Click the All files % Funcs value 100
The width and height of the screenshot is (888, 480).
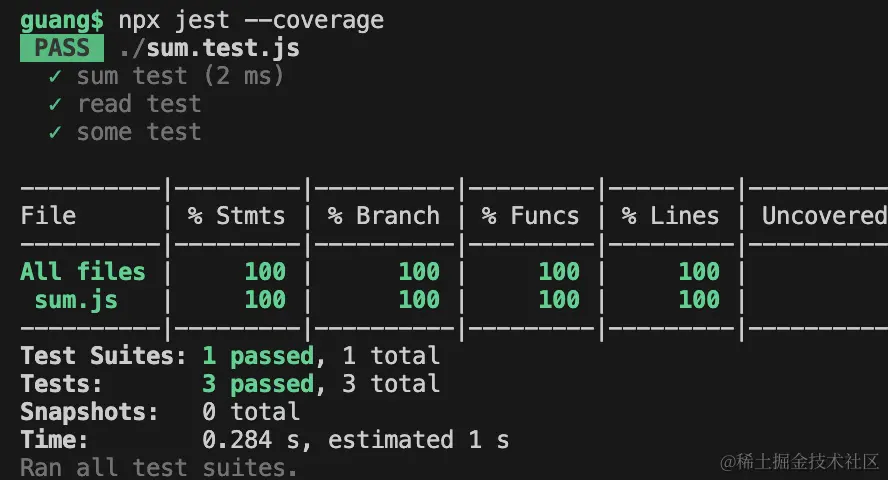(x=559, y=272)
